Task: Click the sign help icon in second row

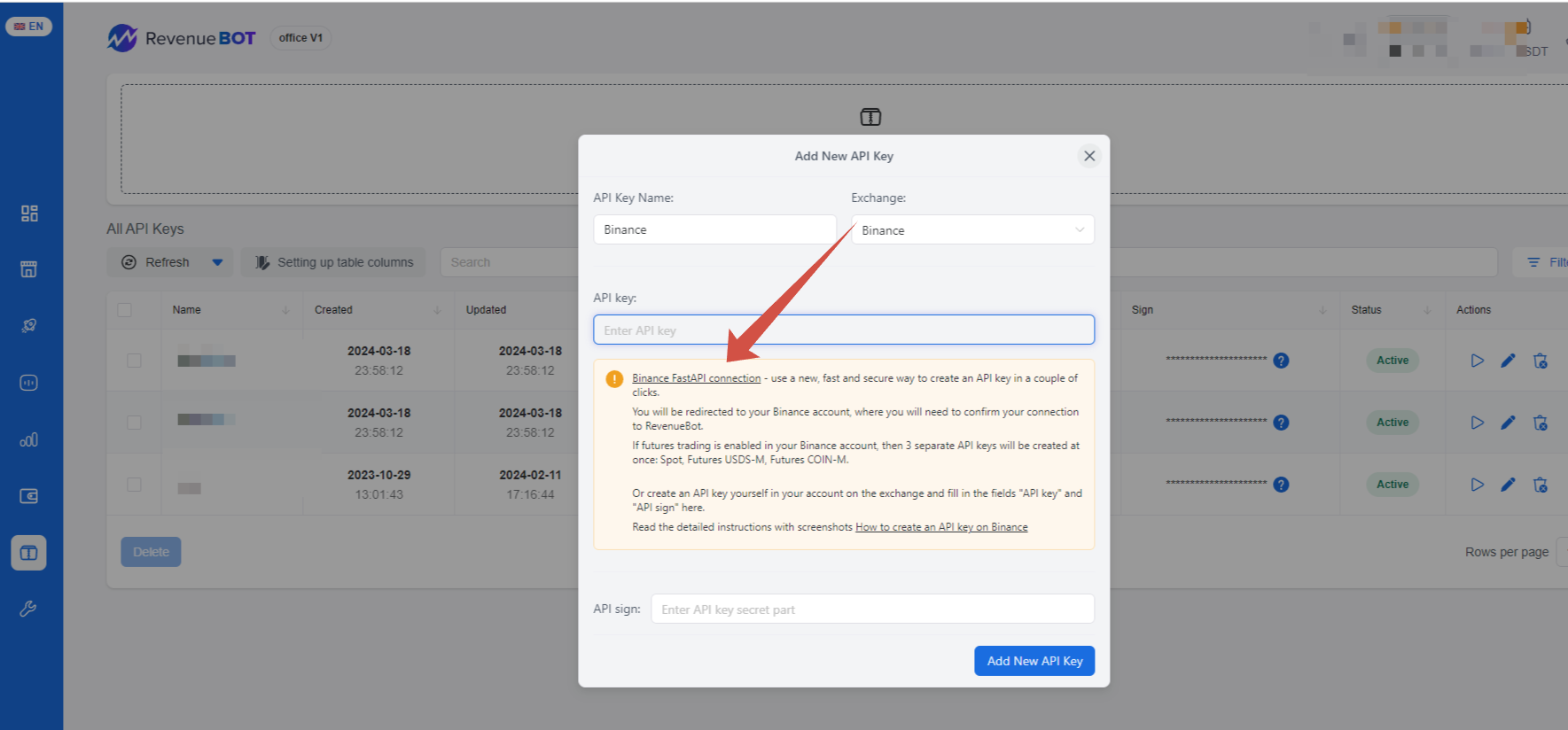Action: click(x=1281, y=423)
